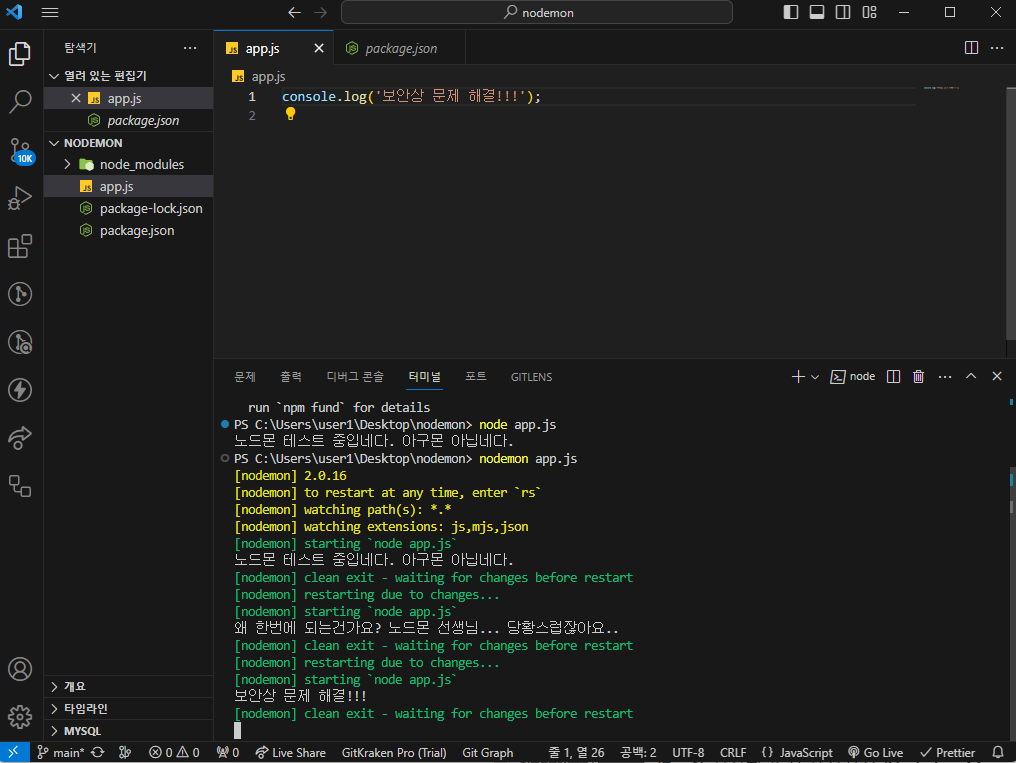The image size is (1016, 763).
Task: Open the Explorer view in activity bar
Action: [x=20, y=54]
